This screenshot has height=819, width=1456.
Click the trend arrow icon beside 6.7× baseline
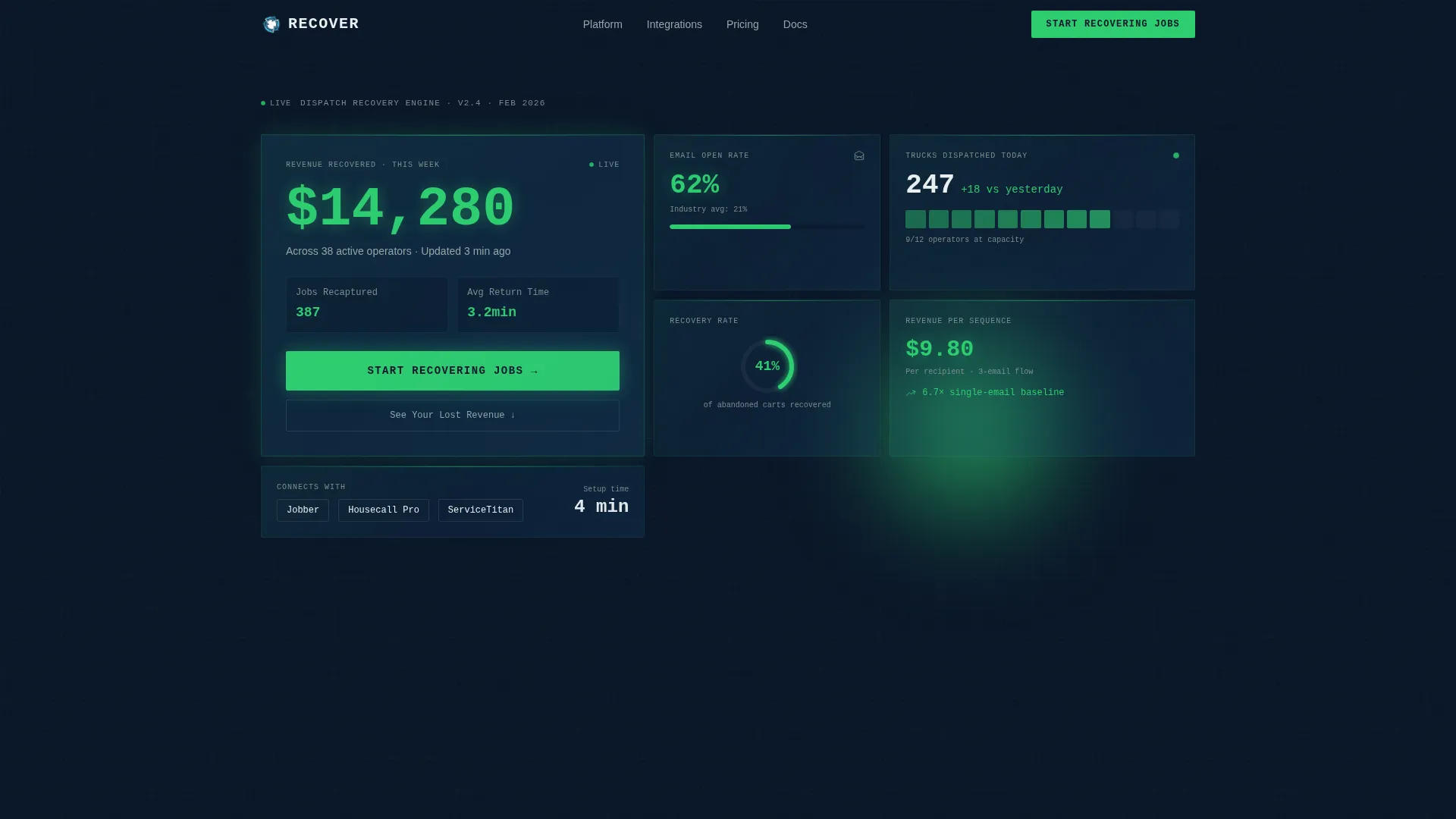(911, 393)
